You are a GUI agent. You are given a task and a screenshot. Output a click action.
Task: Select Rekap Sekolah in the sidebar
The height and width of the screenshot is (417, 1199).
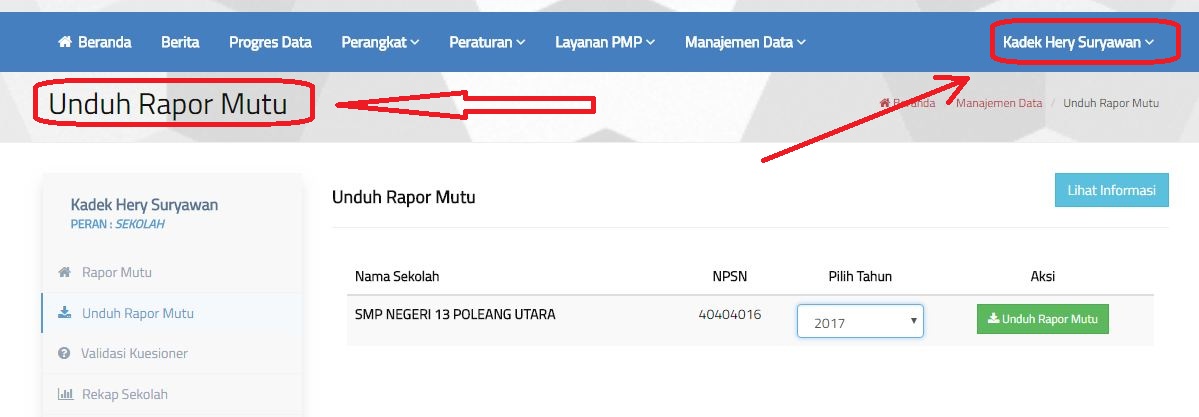point(125,394)
